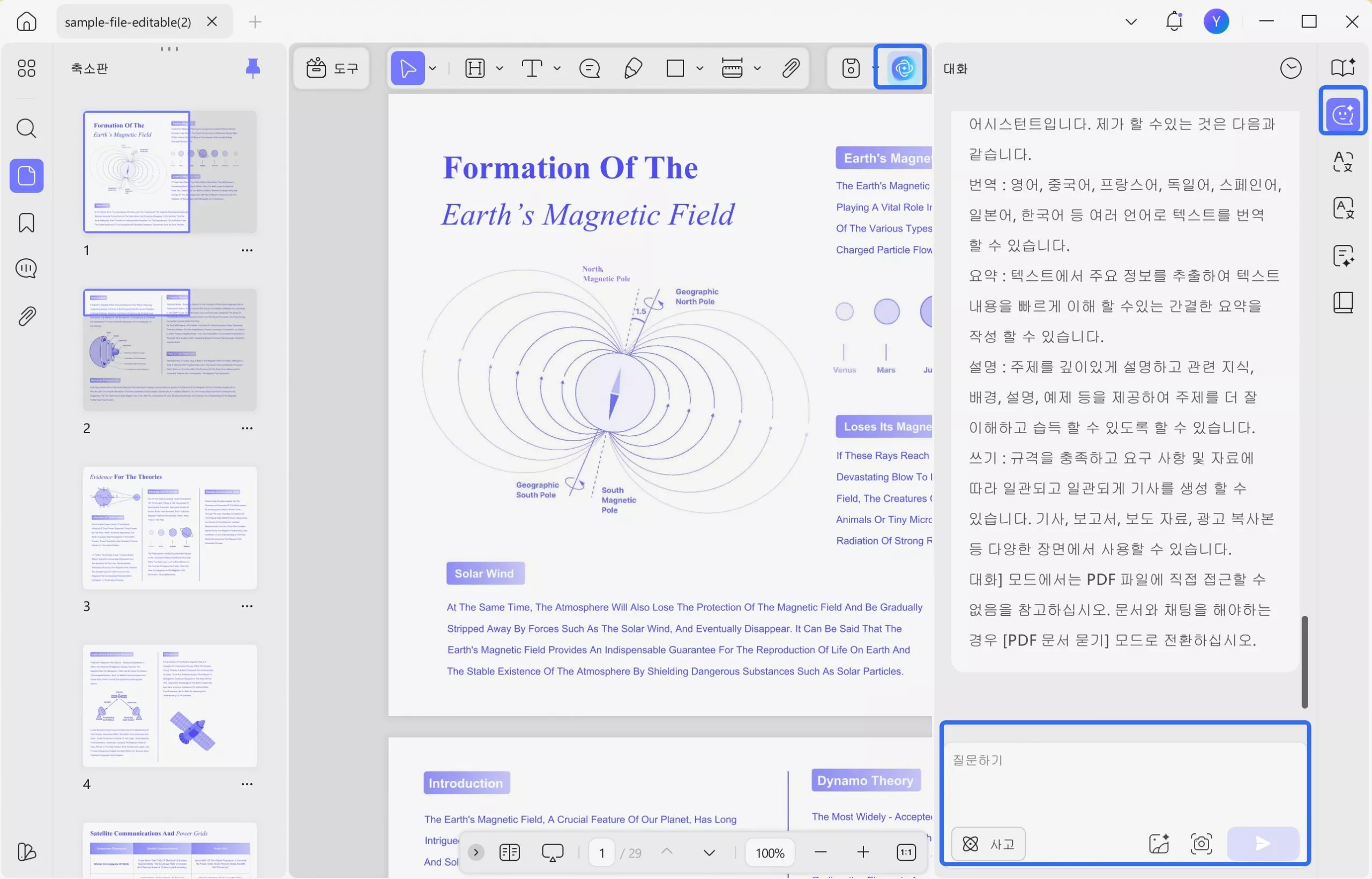Open the comments panel icon in sidebar
The height and width of the screenshot is (879, 1372).
26,269
